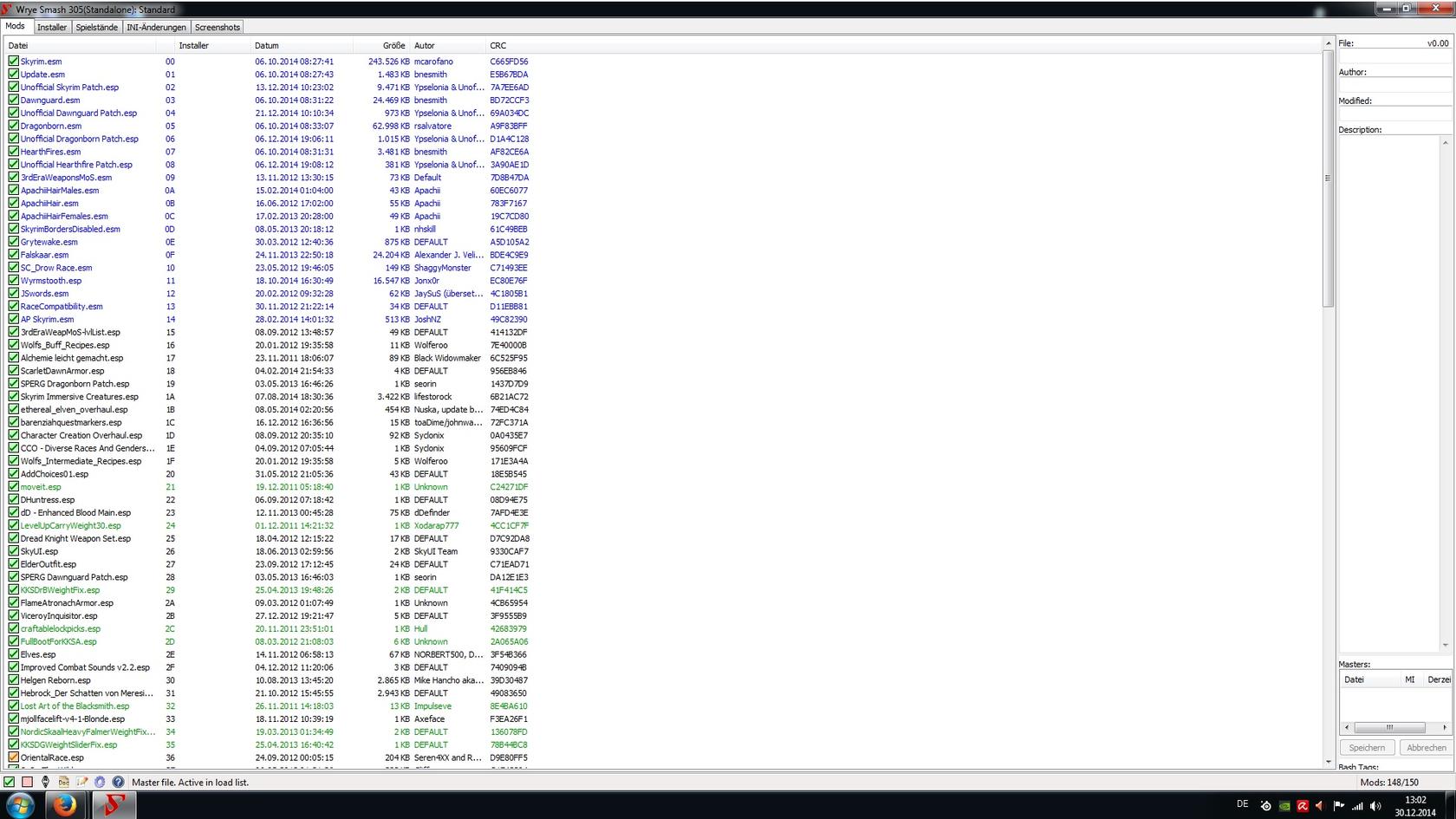Open Firefox from the Windows taskbar
The width and height of the screenshot is (1456, 819).
pos(65,805)
